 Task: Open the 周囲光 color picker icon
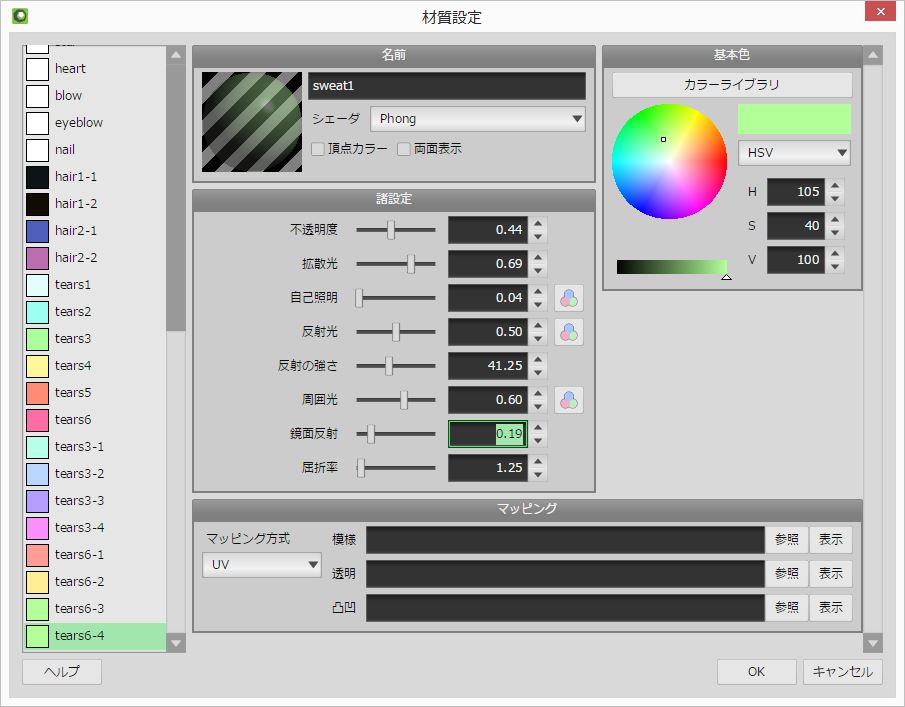[568, 400]
